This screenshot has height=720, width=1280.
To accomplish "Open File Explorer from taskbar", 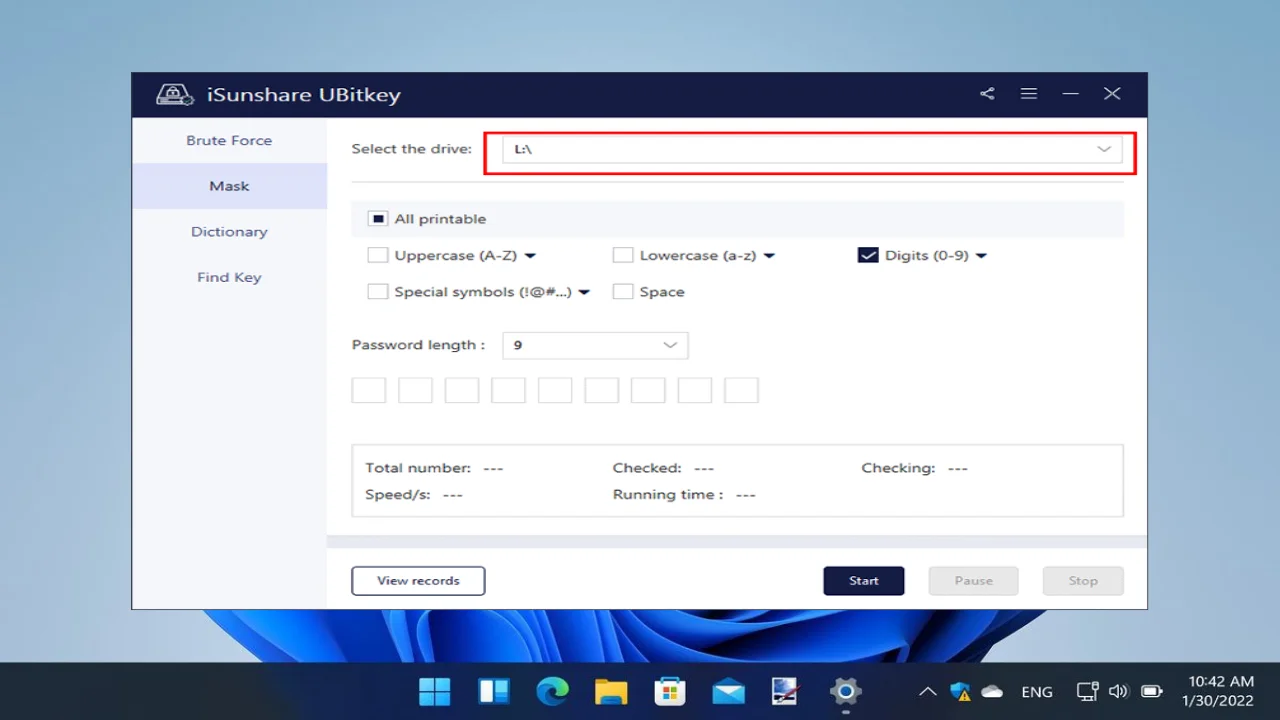I will pyautogui.click(x=611, y=691).
